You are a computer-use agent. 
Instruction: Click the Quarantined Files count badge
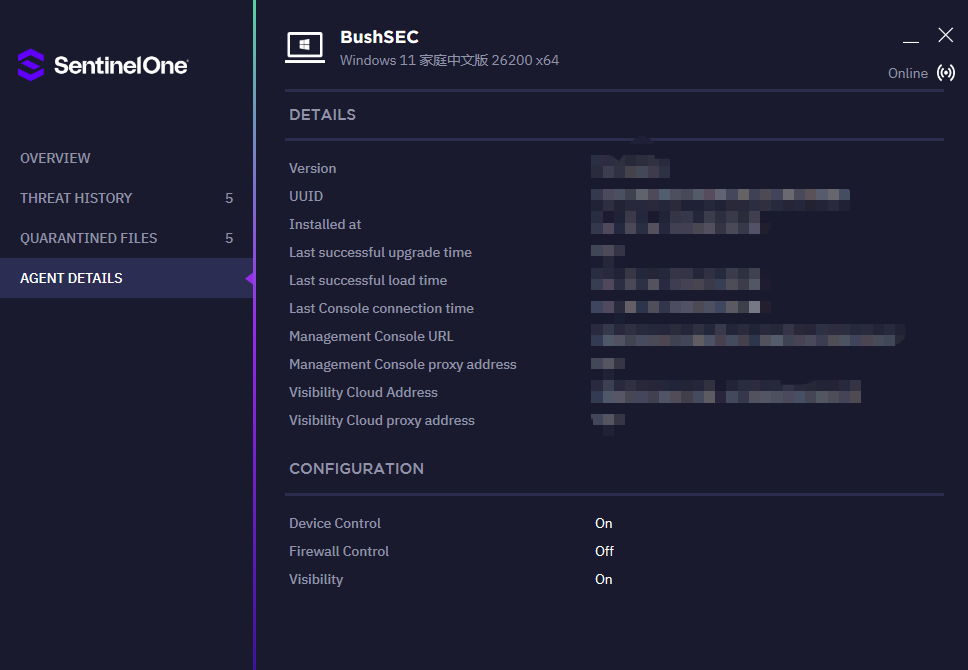pos(229,238)
